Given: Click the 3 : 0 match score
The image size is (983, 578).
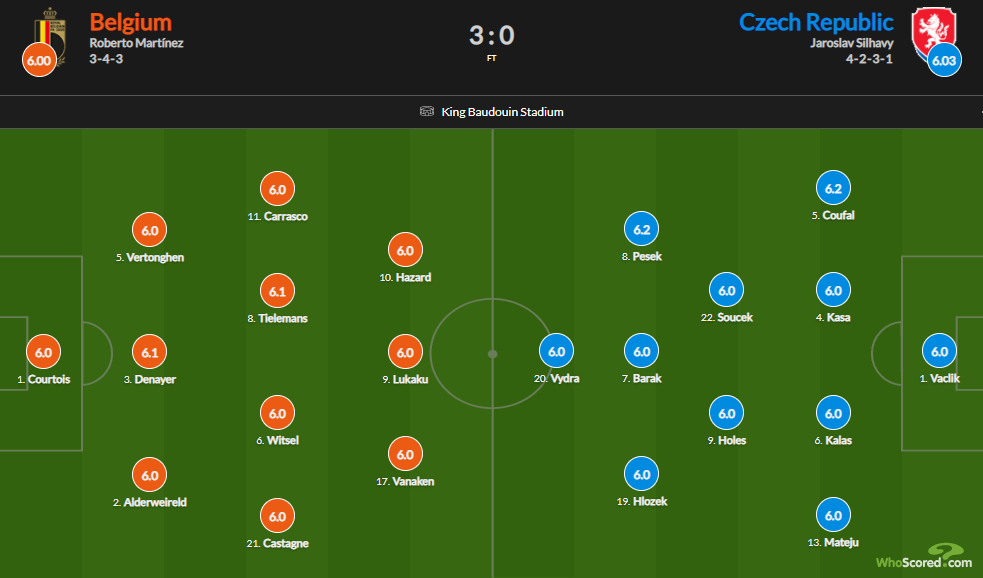Looking at the screenshot, I should pyautogui.click(x=491, y=36).
